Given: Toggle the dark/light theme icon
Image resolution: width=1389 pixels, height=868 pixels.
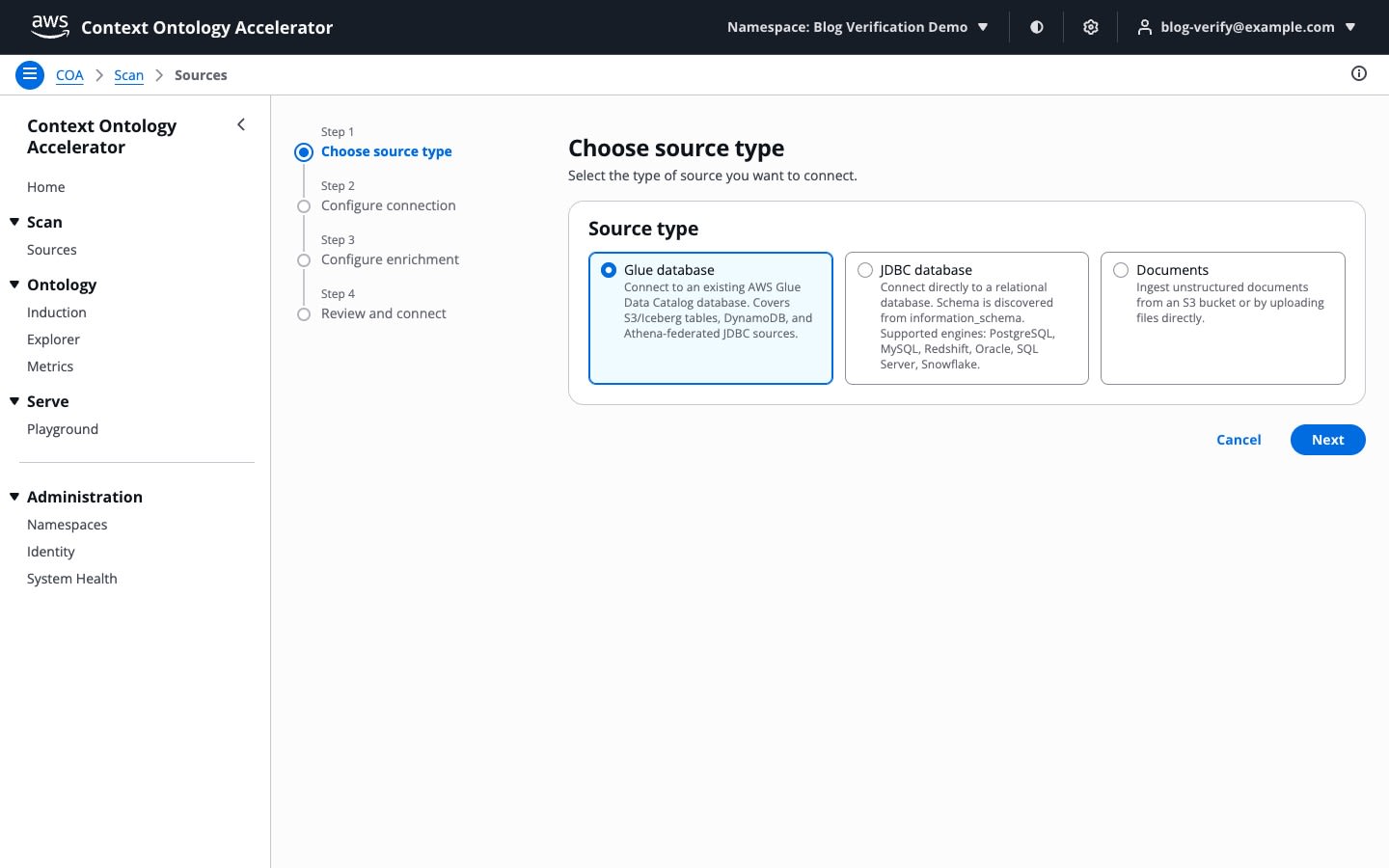Looking at the screenshot, I should pos(1037,27).
